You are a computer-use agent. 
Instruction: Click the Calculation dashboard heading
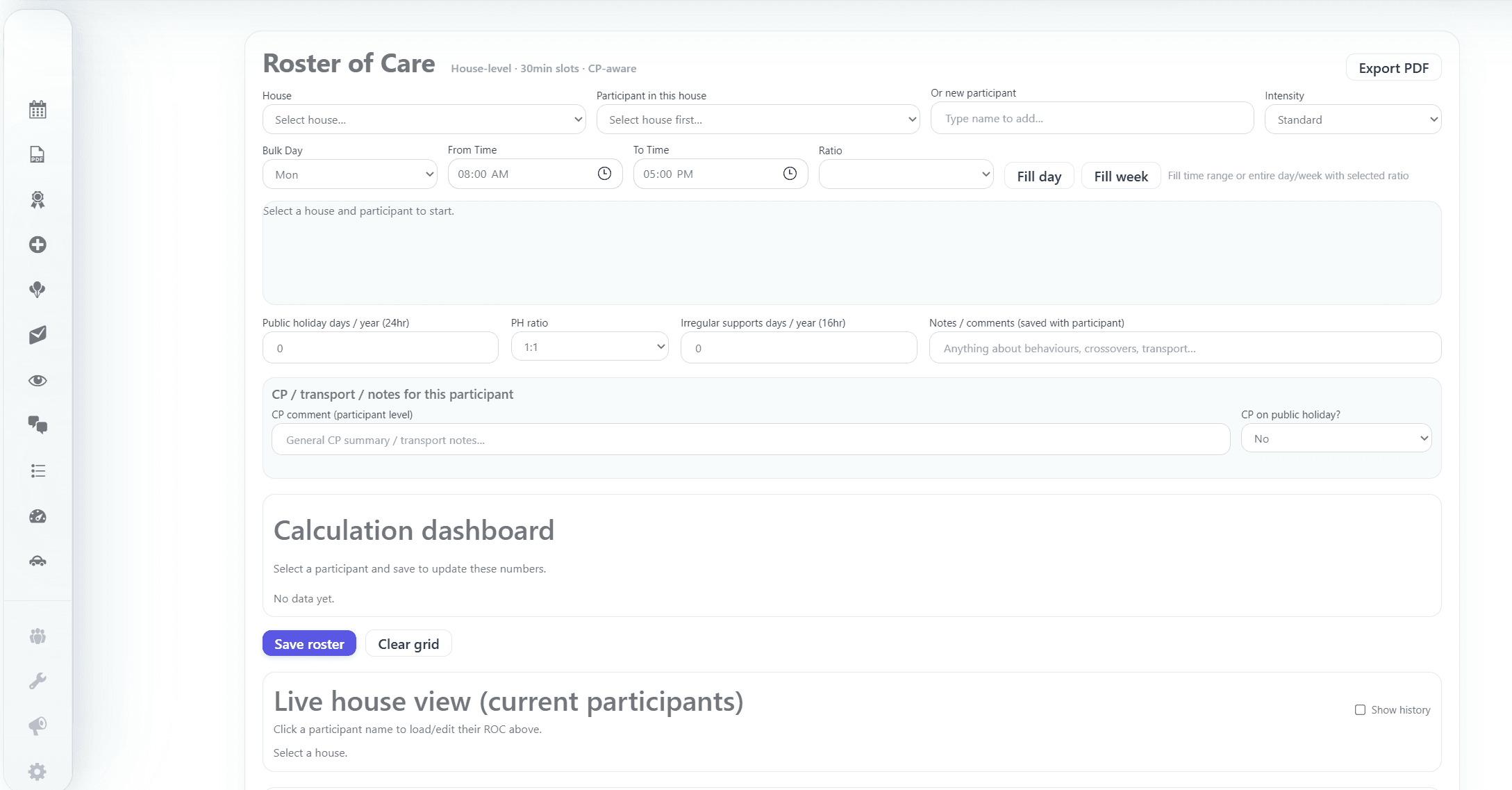coord(414,530)
